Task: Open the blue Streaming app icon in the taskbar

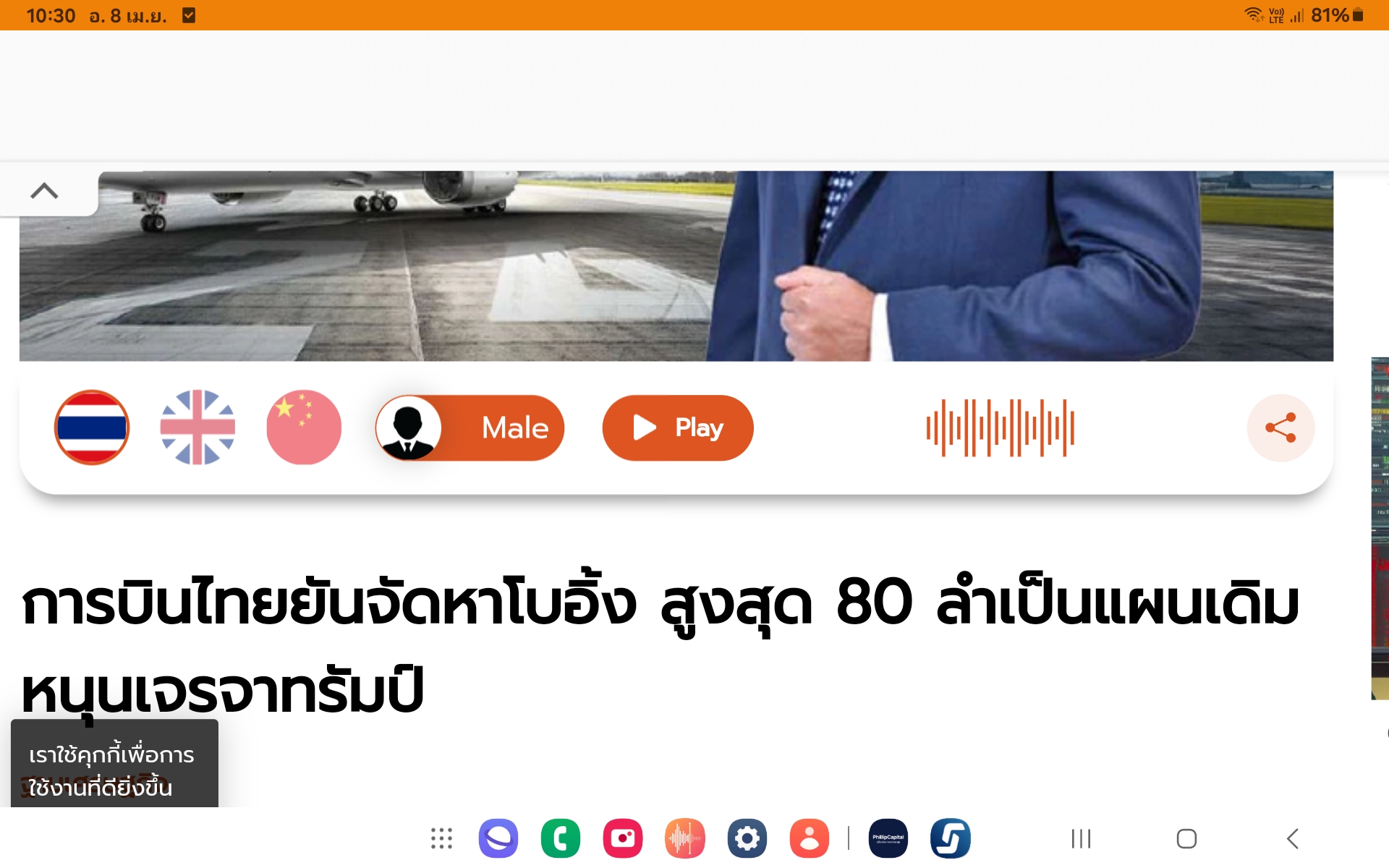Action: pos(951,838)
